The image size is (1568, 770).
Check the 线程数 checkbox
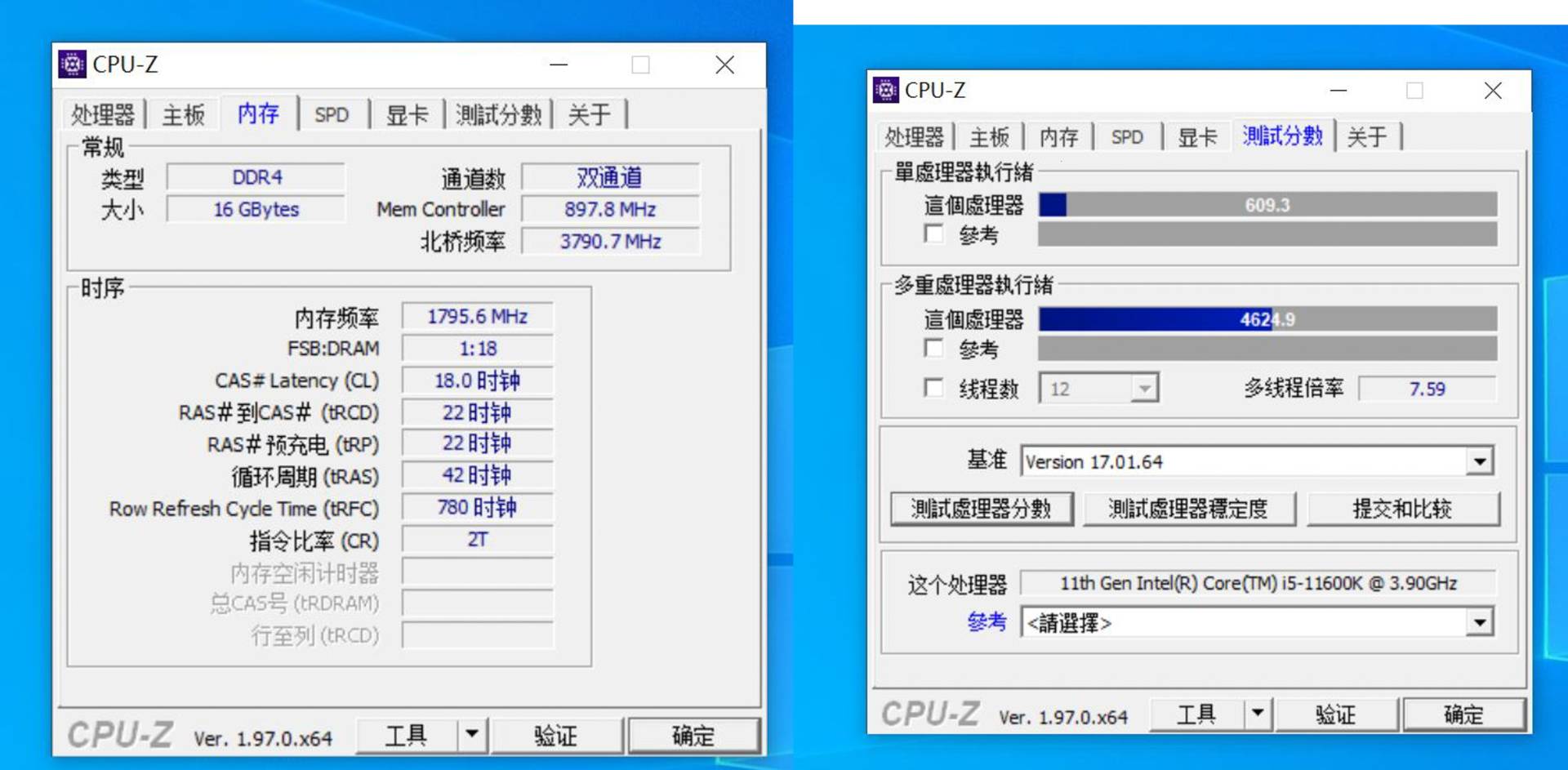pos(934,389)
